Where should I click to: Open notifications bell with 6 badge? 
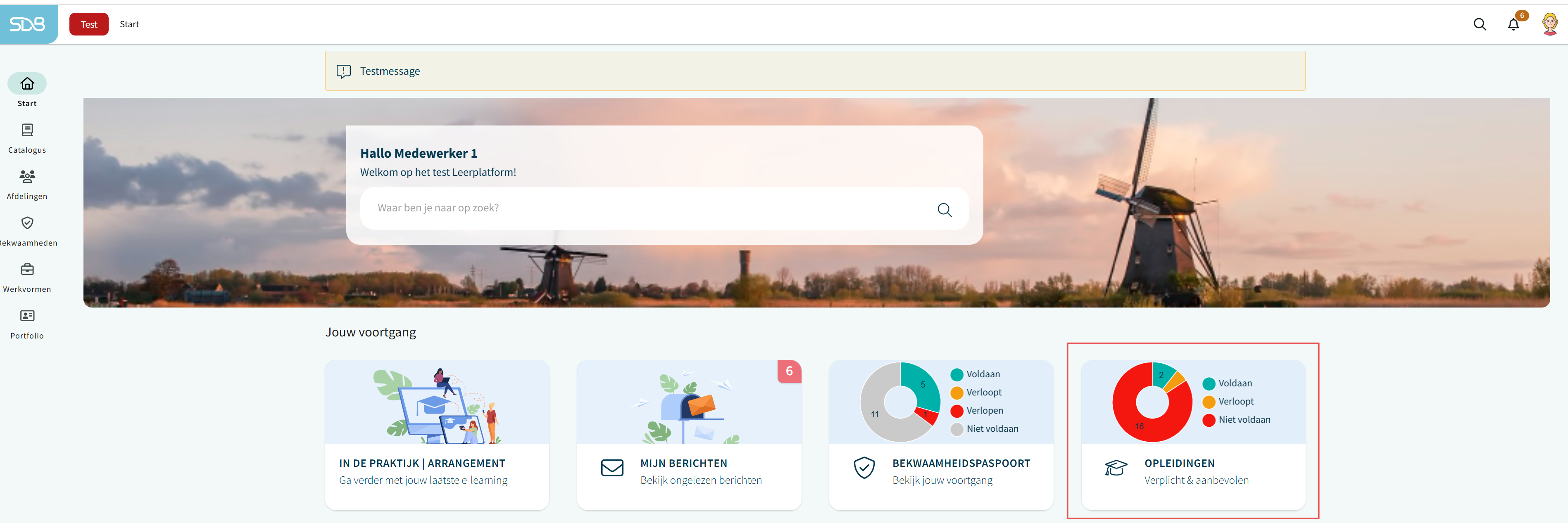(x=1513, y=24)
